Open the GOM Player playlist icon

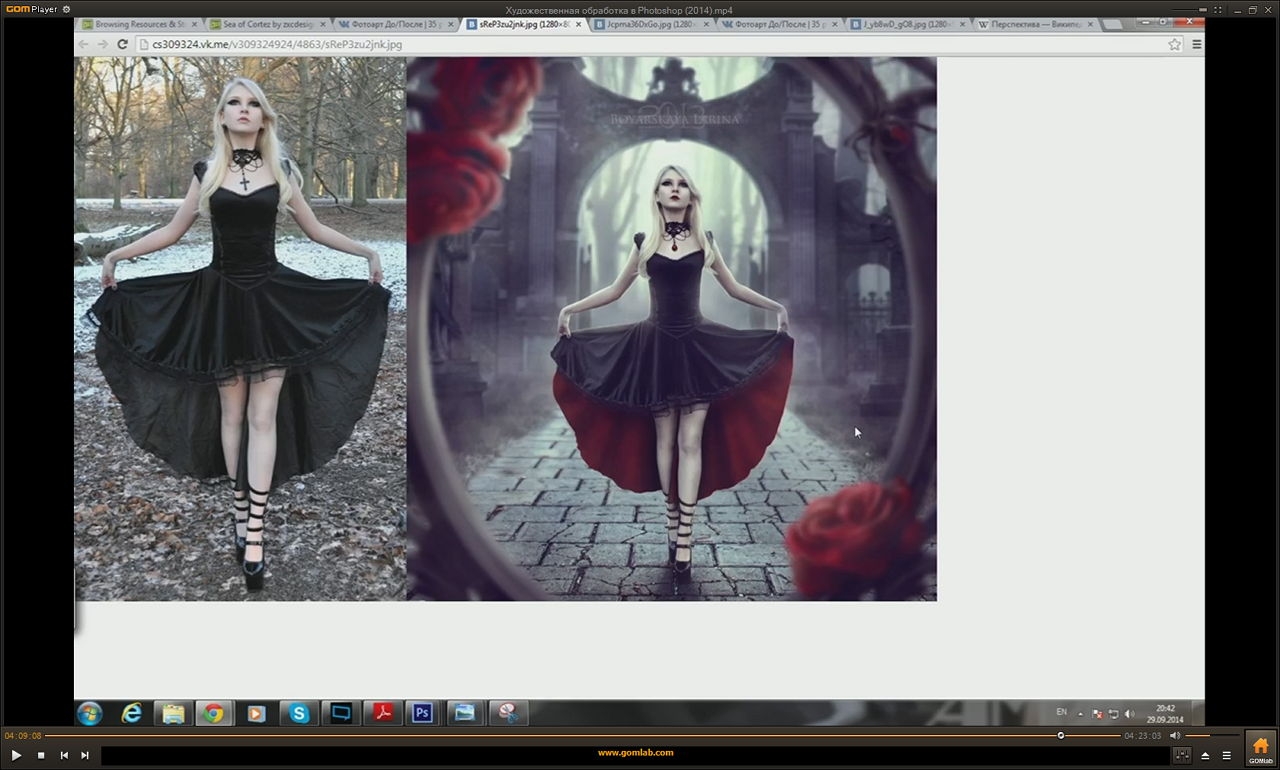coord(1227,755)
